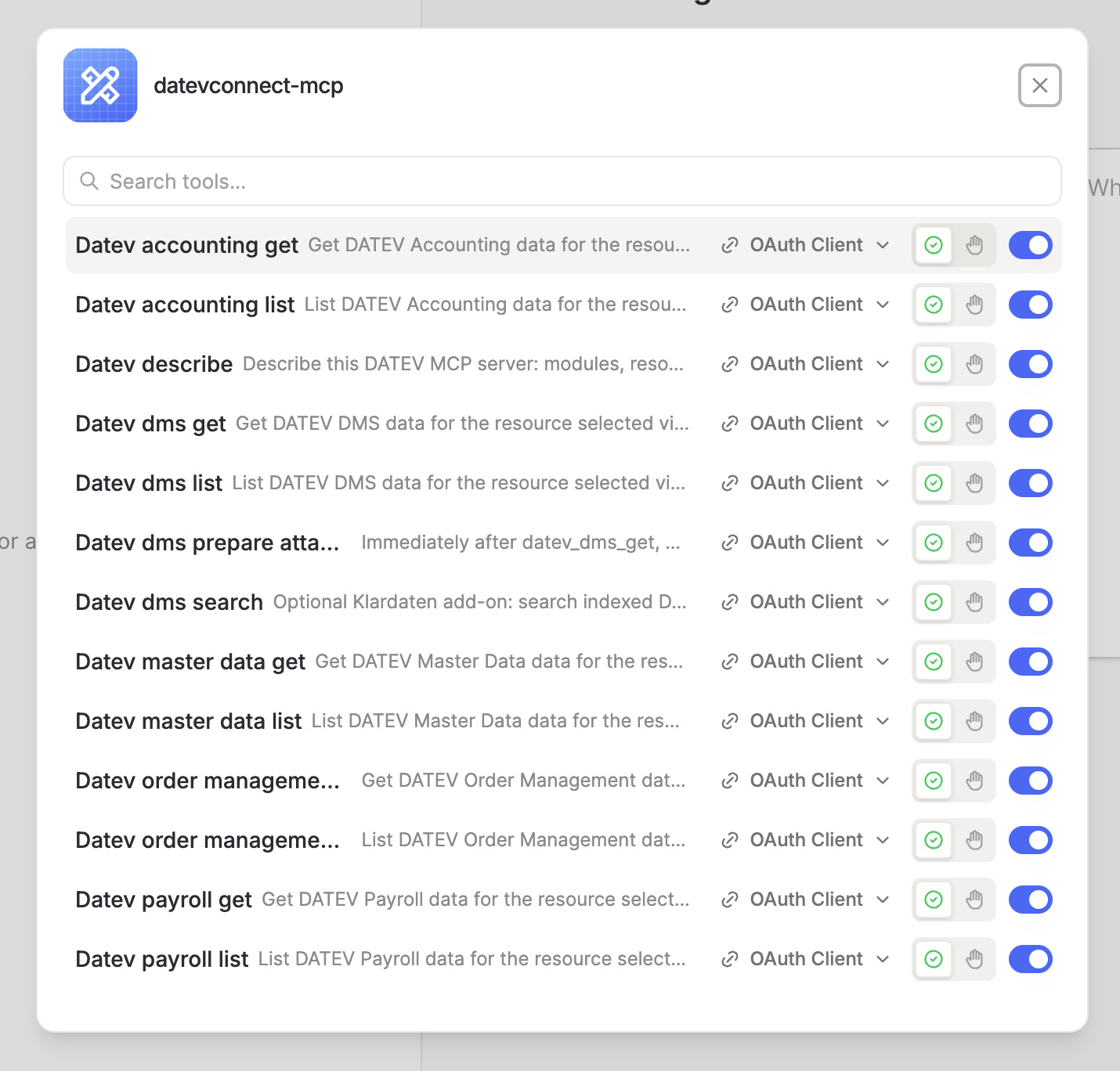Expand OAuth Client dropdown for Datev master data list
The height and width of the screenshot is (1071, 1120).
[806, 721]
